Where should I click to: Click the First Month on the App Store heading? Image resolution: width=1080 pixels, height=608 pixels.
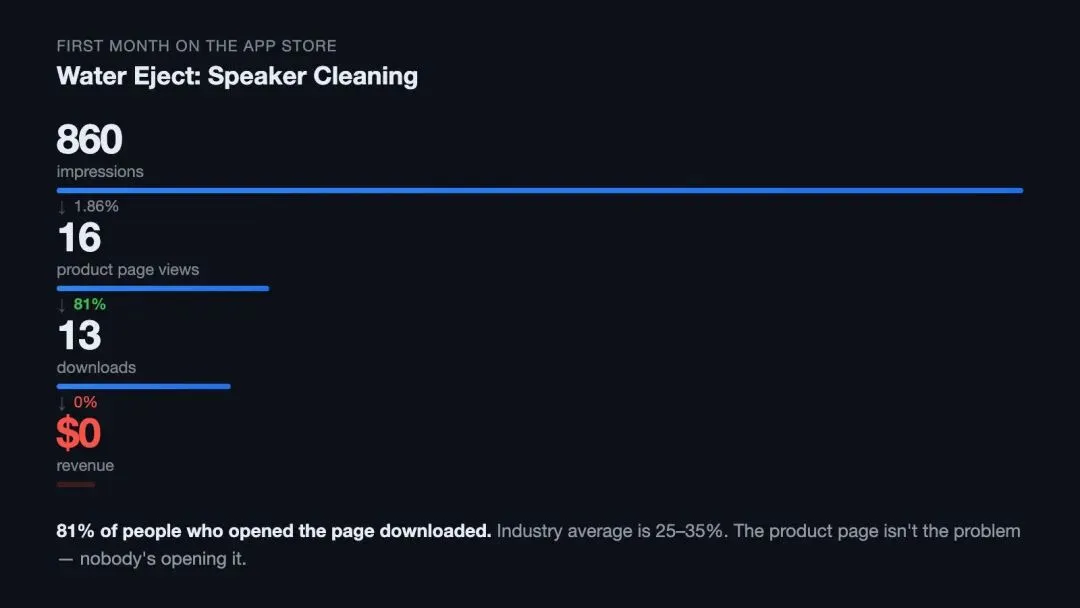[x=196, y=46]
